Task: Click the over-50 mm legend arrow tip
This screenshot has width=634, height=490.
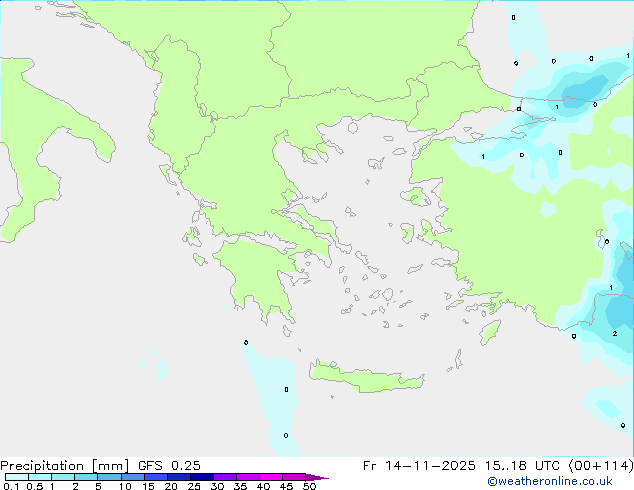Action: [317, 477]
